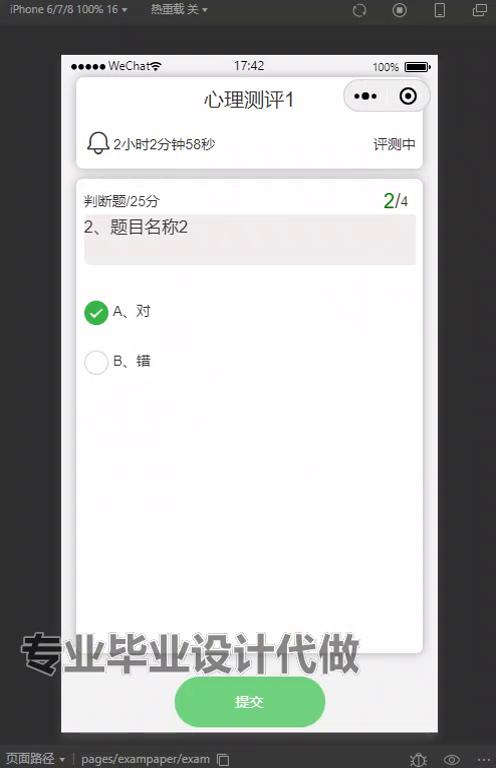Screen dimensions: 496x768
Task: Toggle the phone device frame icon
Action: click(x=440, y=10)
